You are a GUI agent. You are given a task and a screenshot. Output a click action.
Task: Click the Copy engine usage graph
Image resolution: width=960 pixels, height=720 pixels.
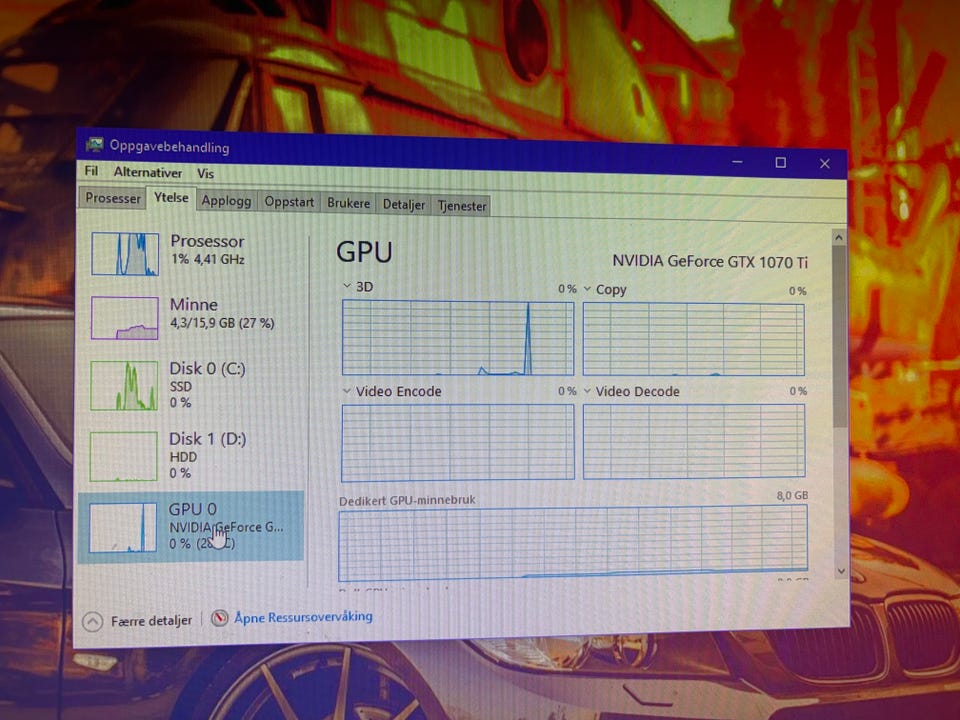click(694, 339)
